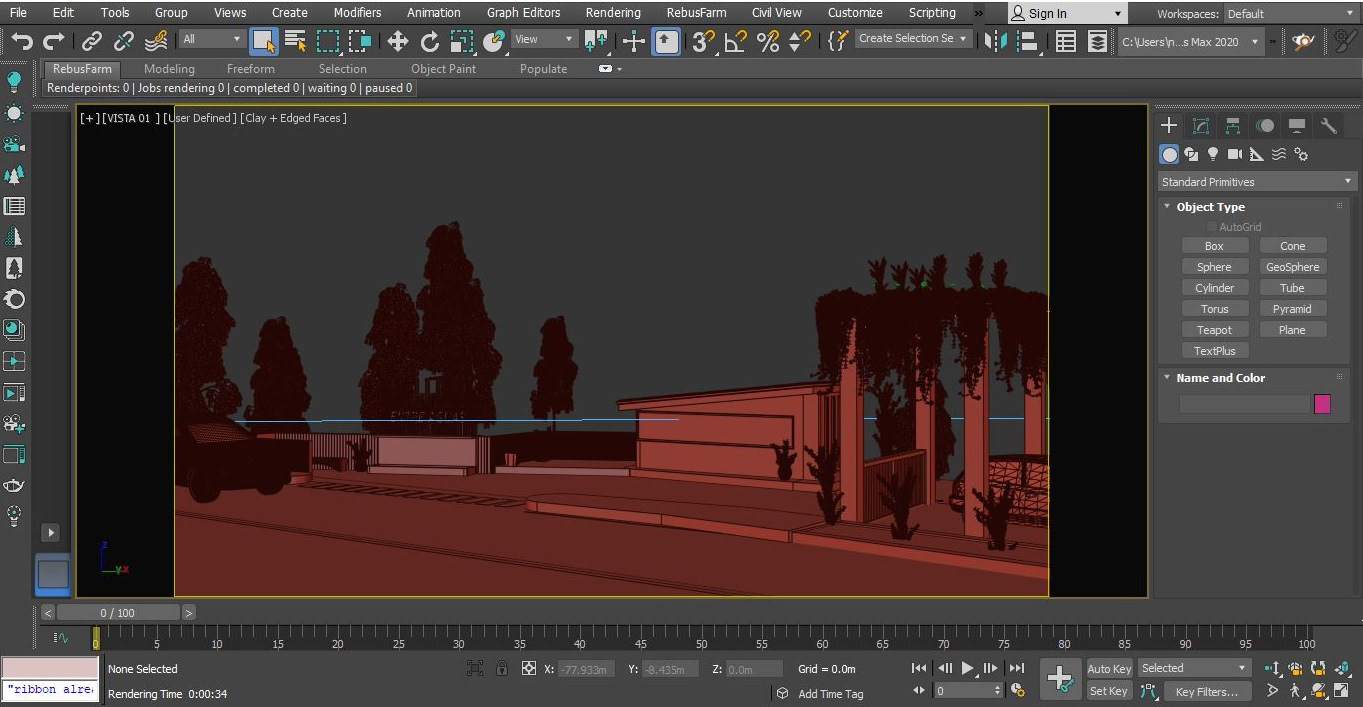This screenshot has width=1363, height=707.
Task: Open the View reference coordinate dropdown
Action: (x=544, y=40)
